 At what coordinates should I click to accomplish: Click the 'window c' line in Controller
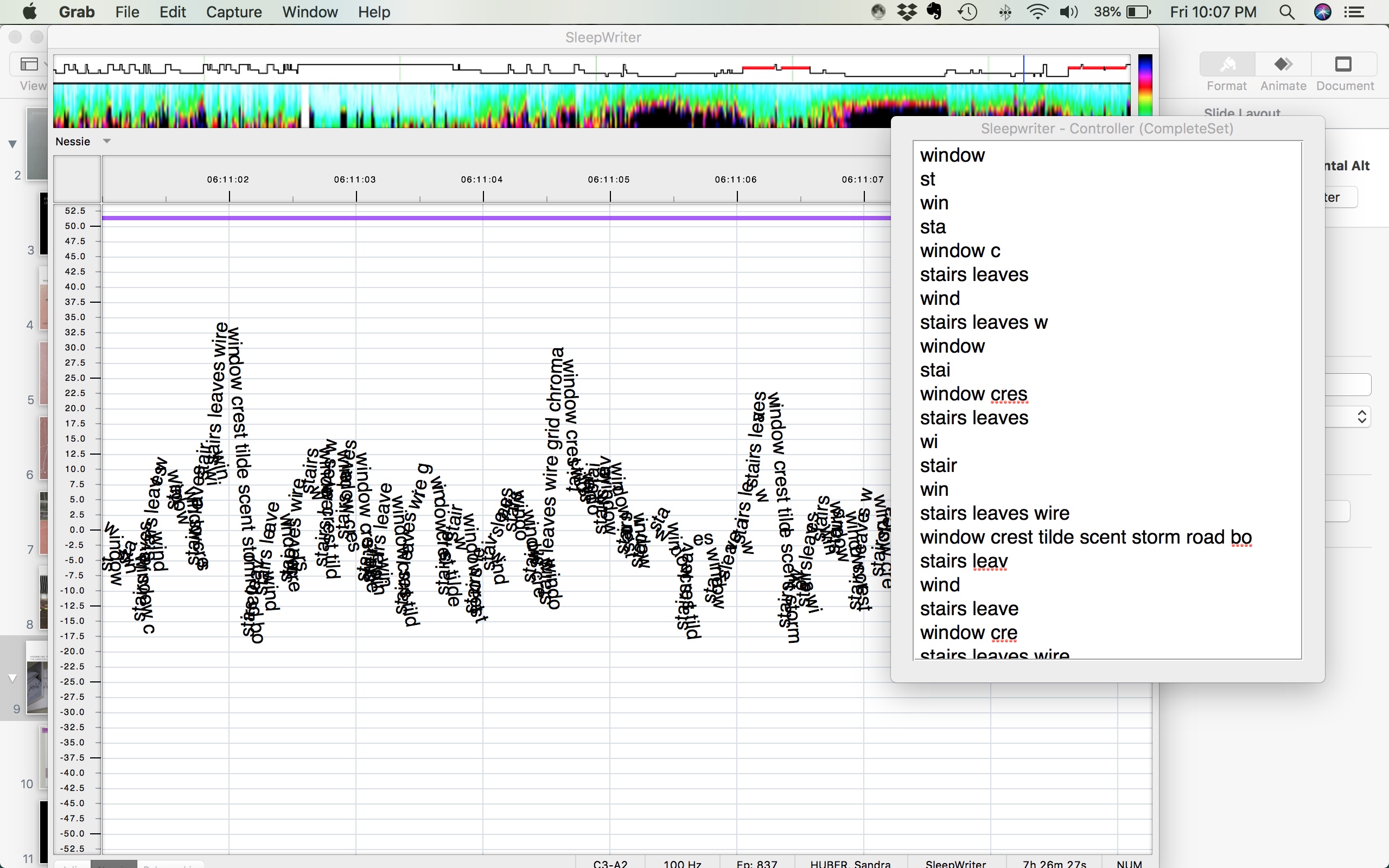pos(960,251)
